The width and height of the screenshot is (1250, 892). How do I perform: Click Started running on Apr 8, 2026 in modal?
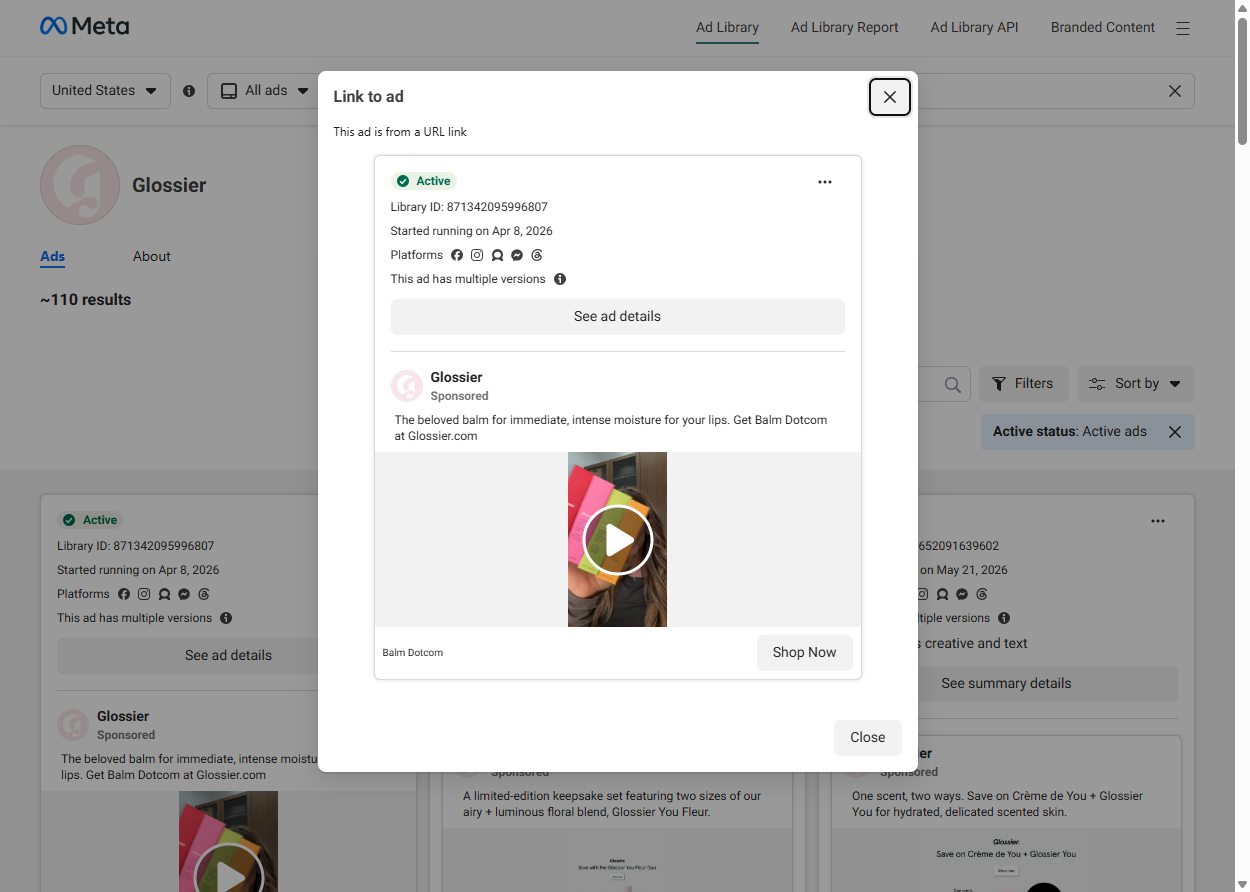point(472,231)
